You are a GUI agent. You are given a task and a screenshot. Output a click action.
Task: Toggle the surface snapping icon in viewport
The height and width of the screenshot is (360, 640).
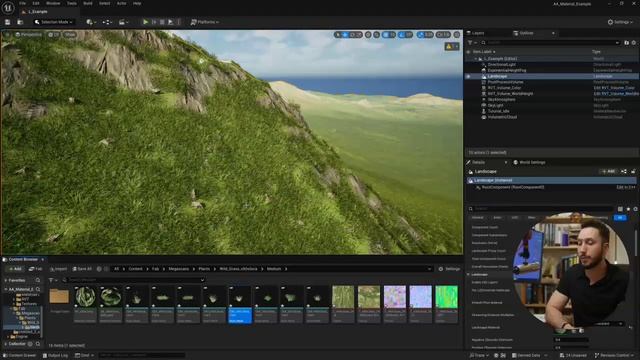click(376, 35)
